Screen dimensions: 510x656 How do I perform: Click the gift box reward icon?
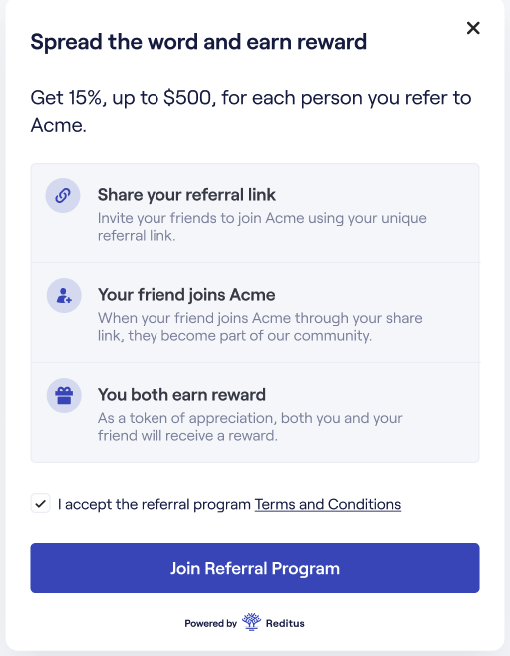point(64,395)
